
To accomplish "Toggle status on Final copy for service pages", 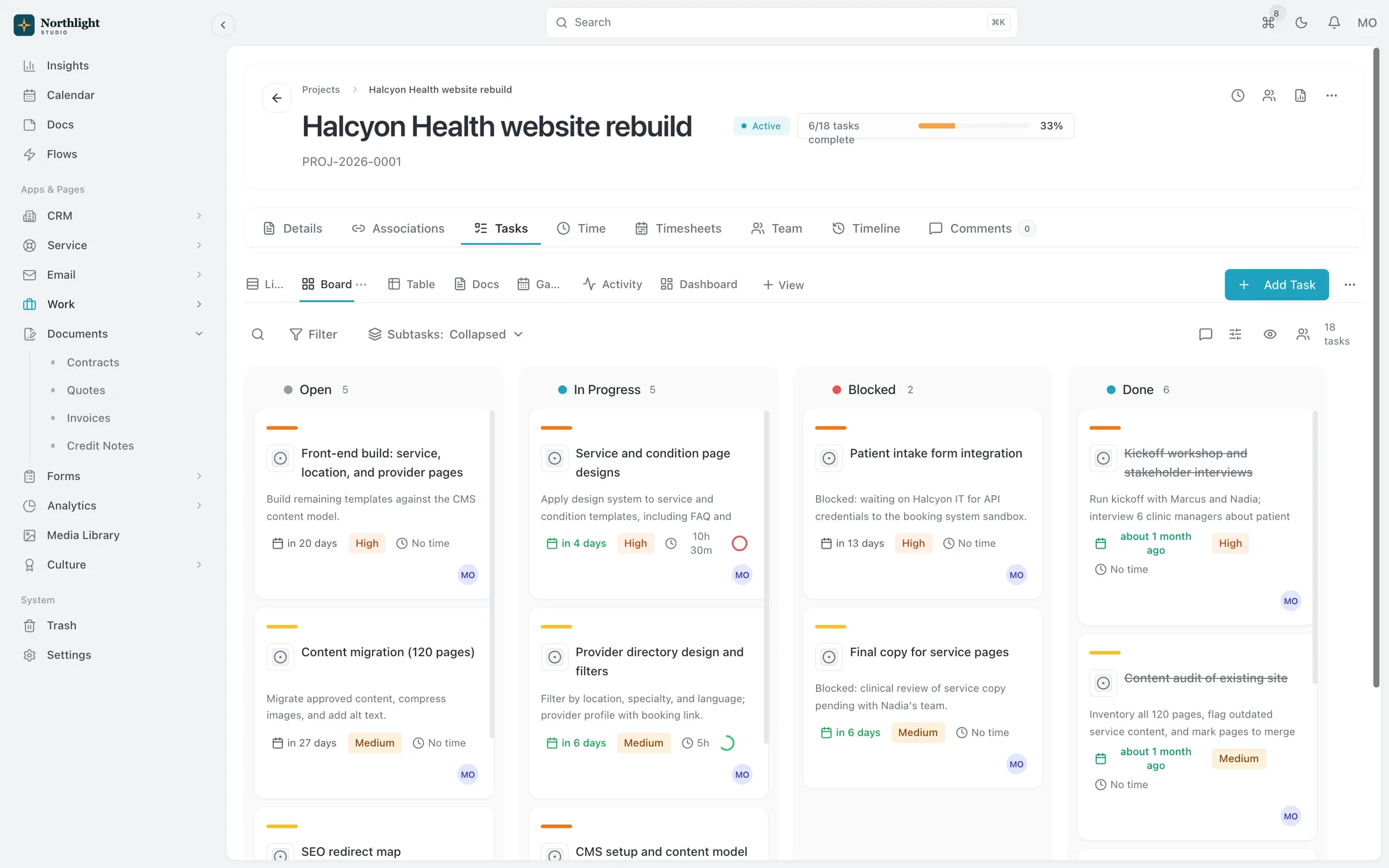I will 829,657.
